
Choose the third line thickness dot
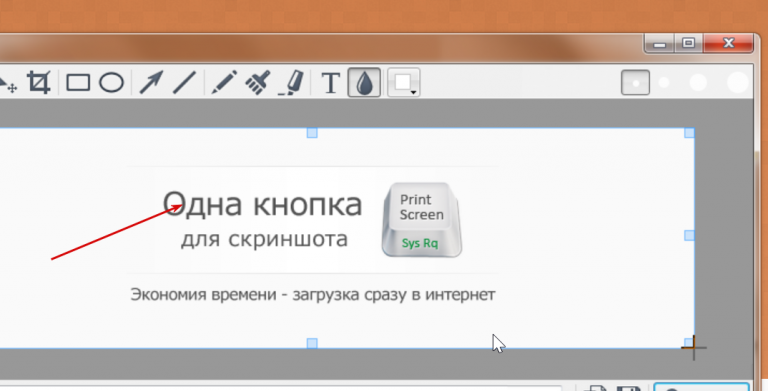(698, 83)
